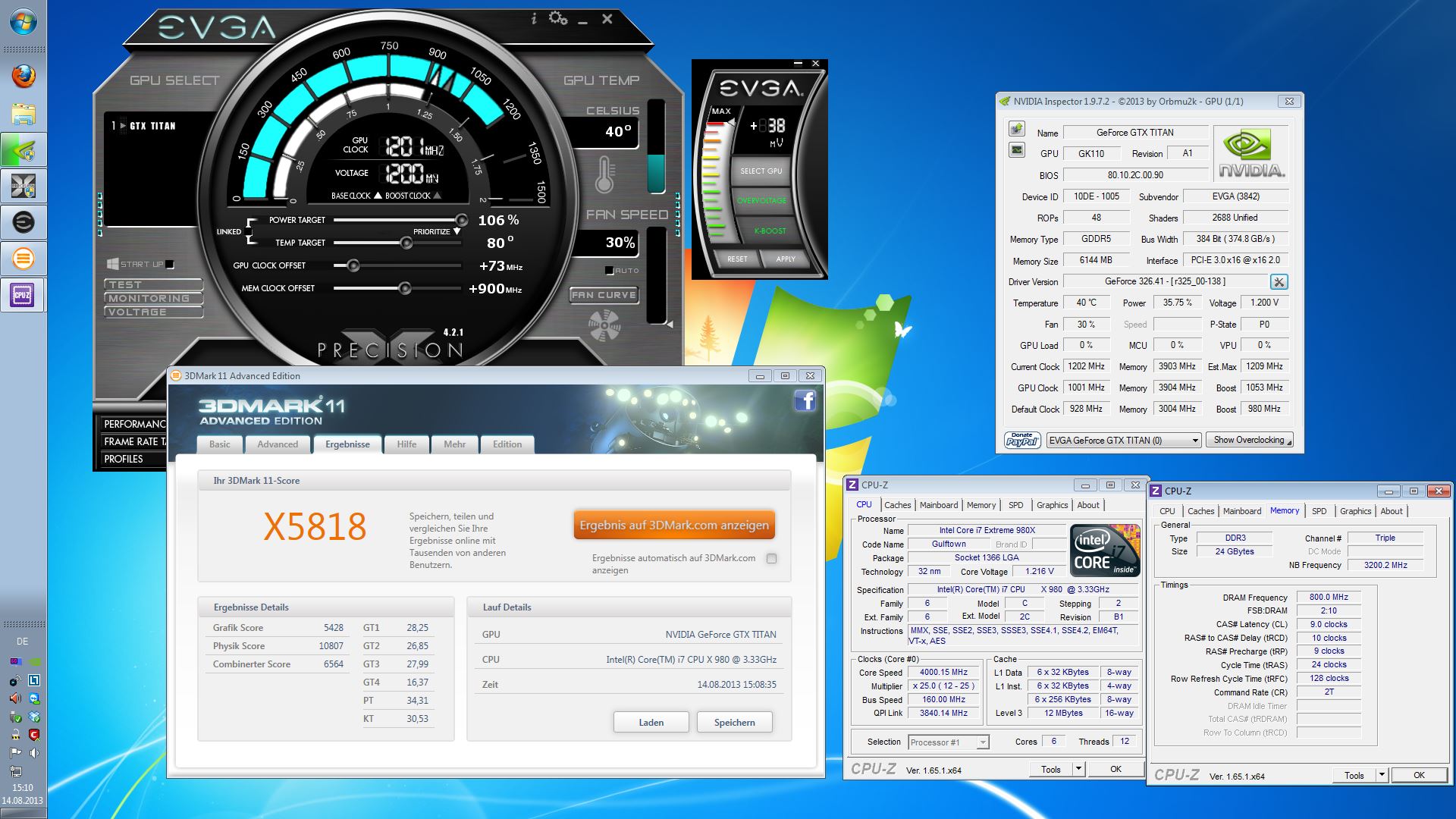Click RESET in EVGA voltage tuner
1456x819 pixels.
click(x=737, y=259)
